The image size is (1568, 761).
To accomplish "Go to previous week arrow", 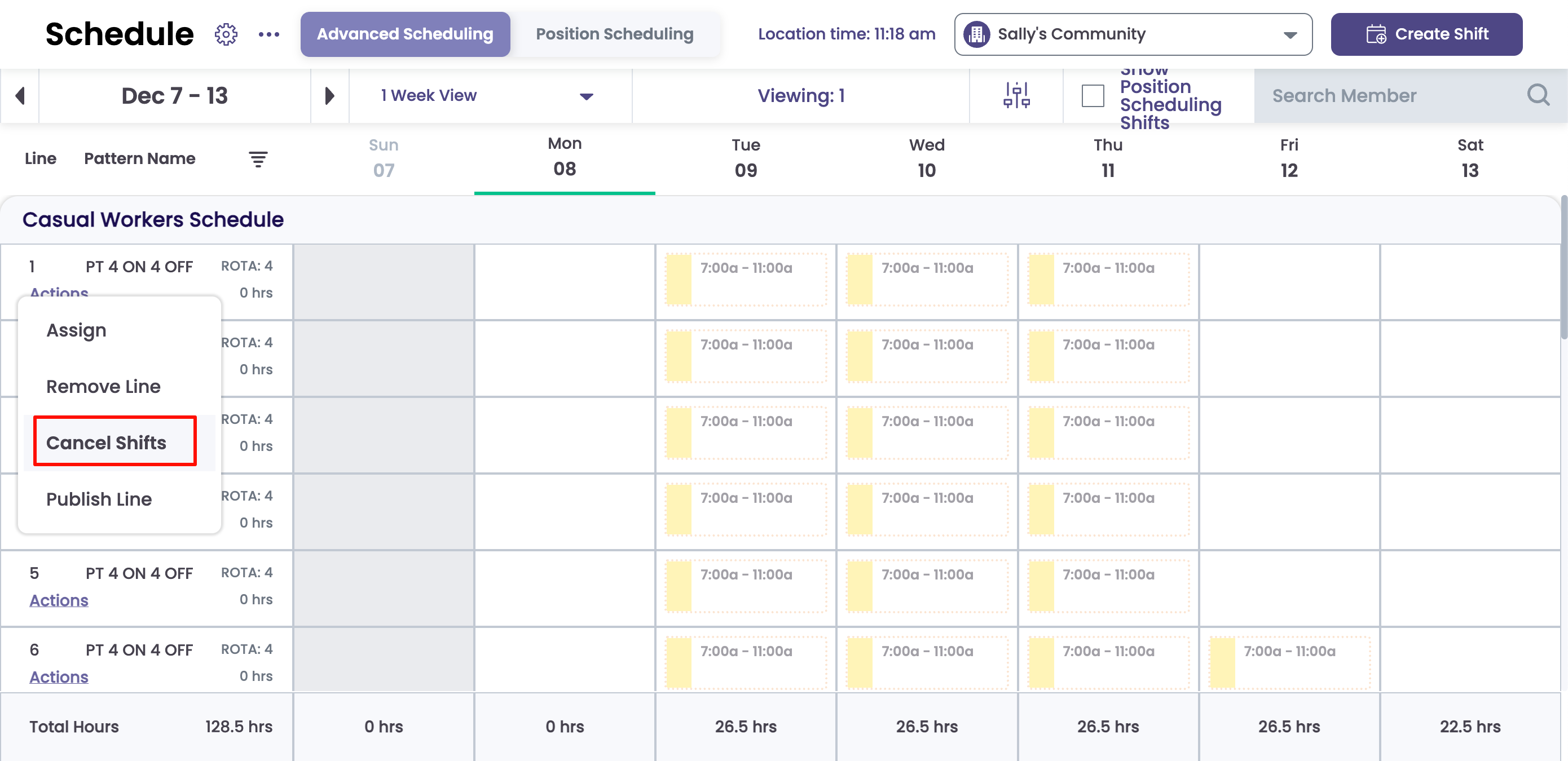I will tap(20, 95).
